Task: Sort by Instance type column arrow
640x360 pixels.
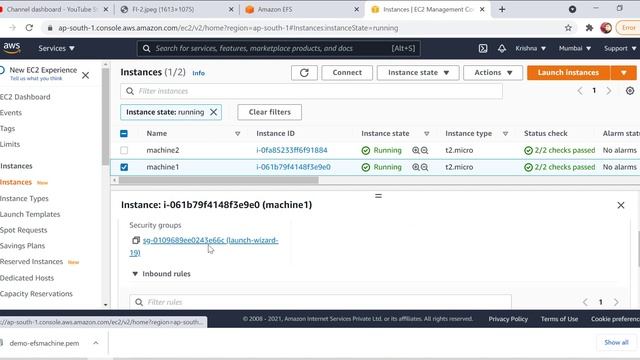Action: pos(505,133)
